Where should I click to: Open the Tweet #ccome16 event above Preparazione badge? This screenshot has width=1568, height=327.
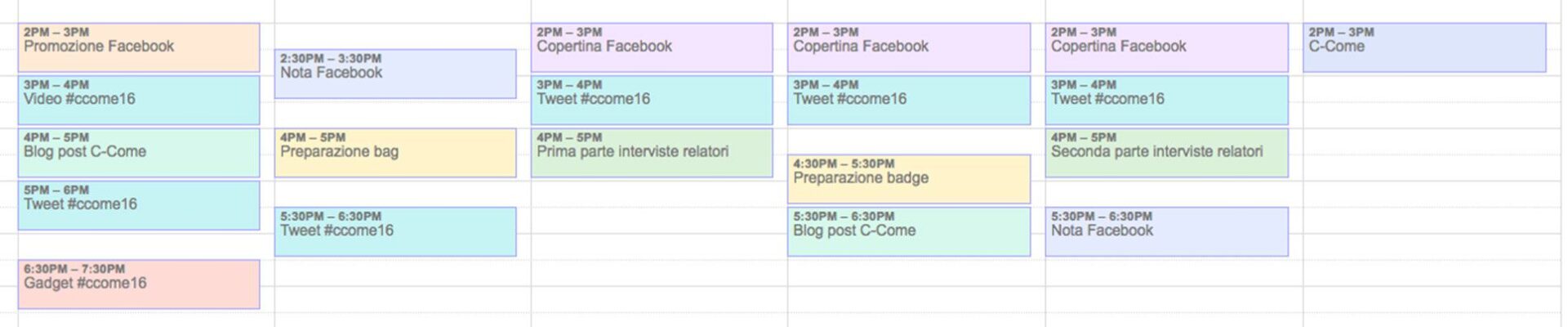pos(908,100)
